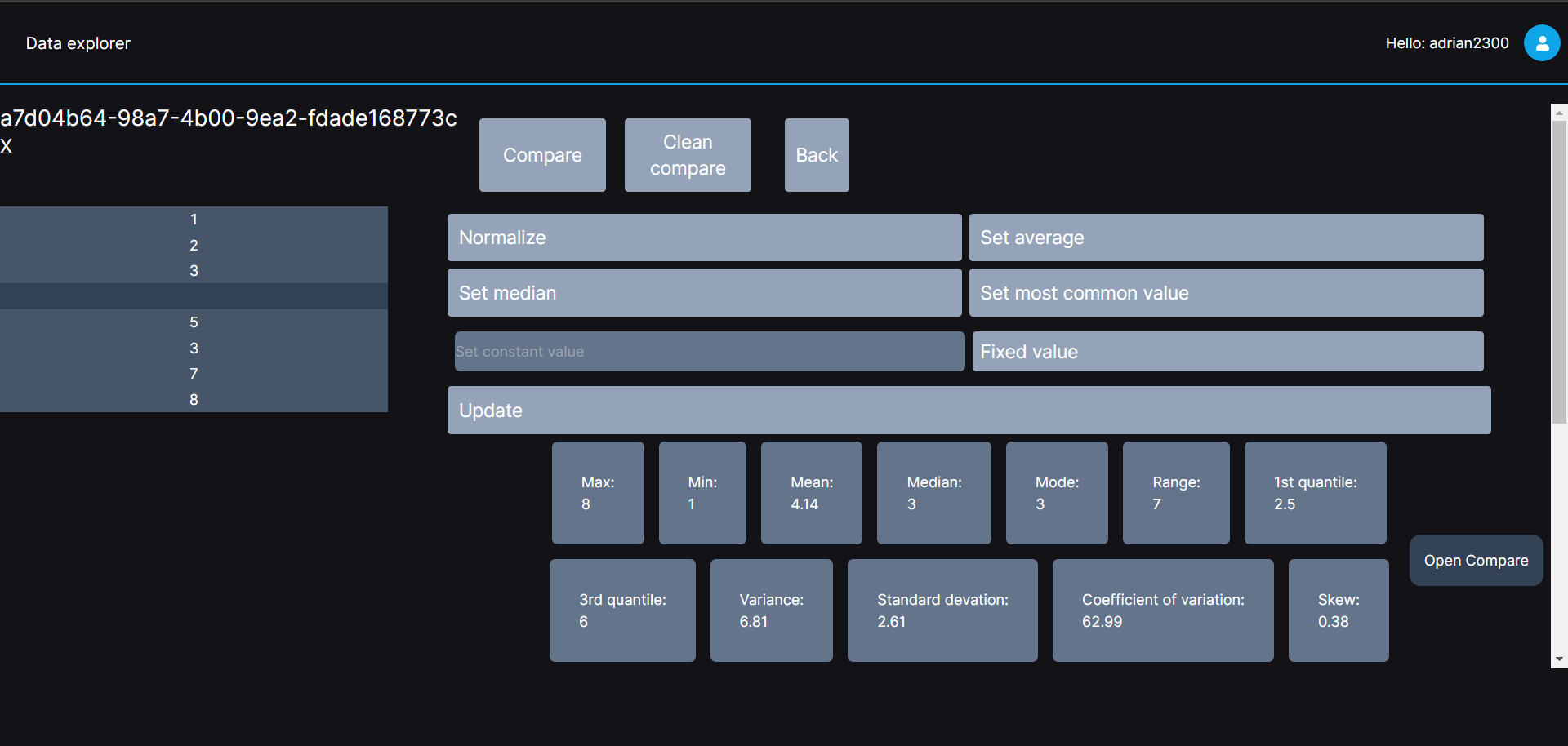Screen dimensions: 1568x746
Task: Click the scrollbar up arrow
Action: (1559, 113)
